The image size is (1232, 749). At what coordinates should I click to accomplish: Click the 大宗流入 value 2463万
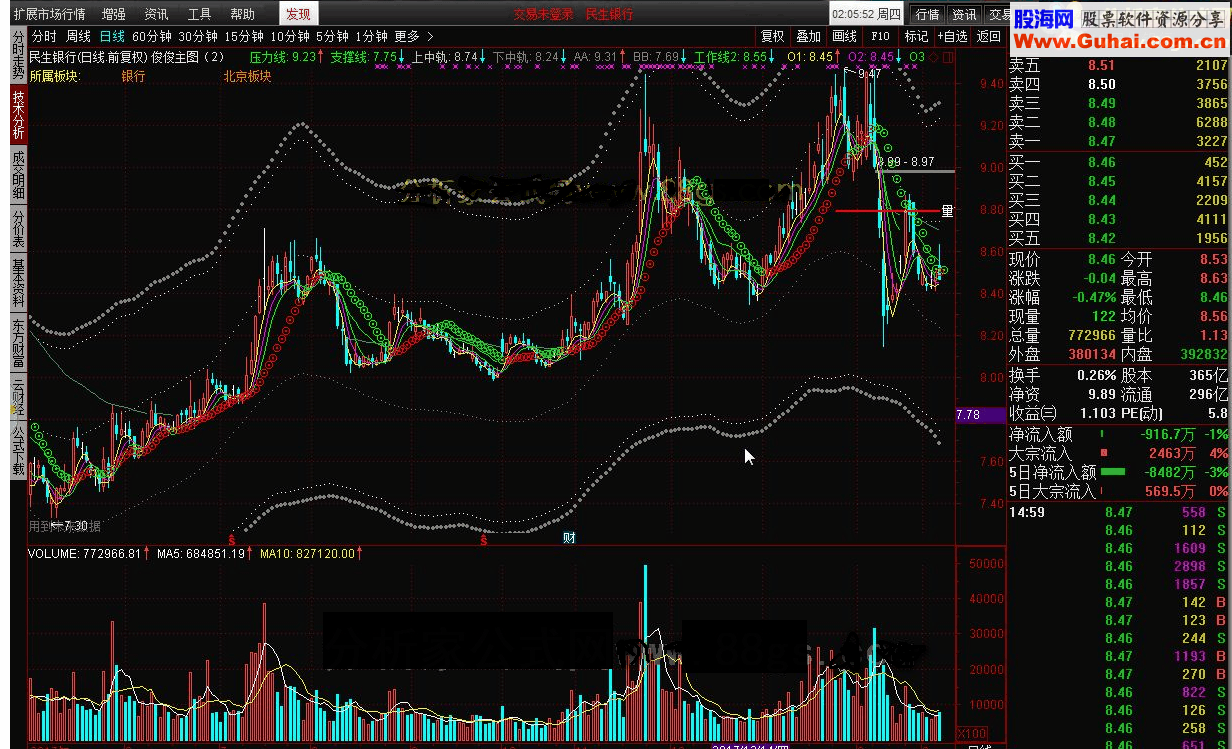pyautogui.click(x=1172, y=454)
